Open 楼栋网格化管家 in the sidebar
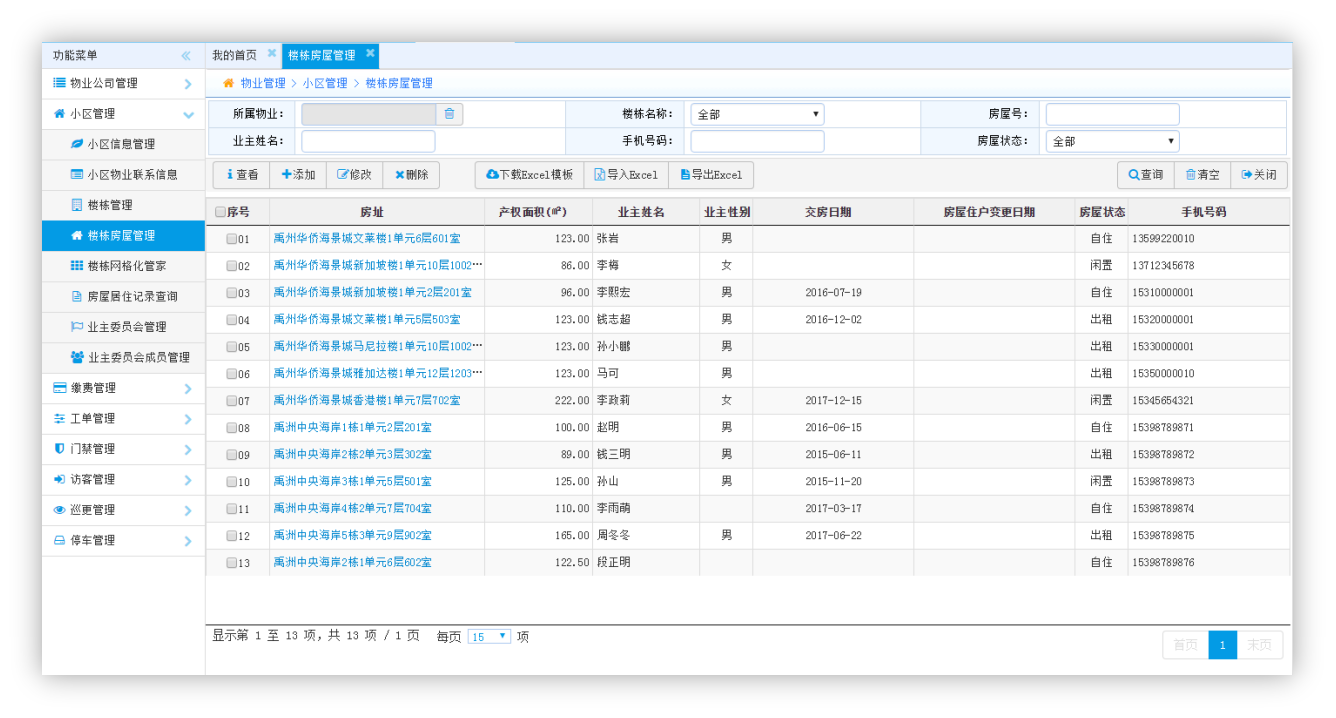The height and width of the screenshot is (718, 1336). point(123,266)
